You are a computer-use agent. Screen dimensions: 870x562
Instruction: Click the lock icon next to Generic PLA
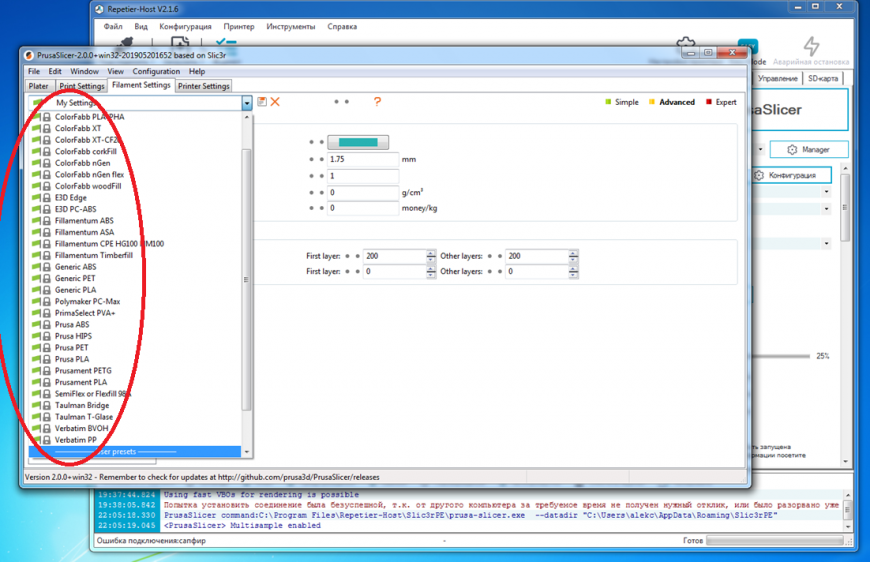pos(47,290)
